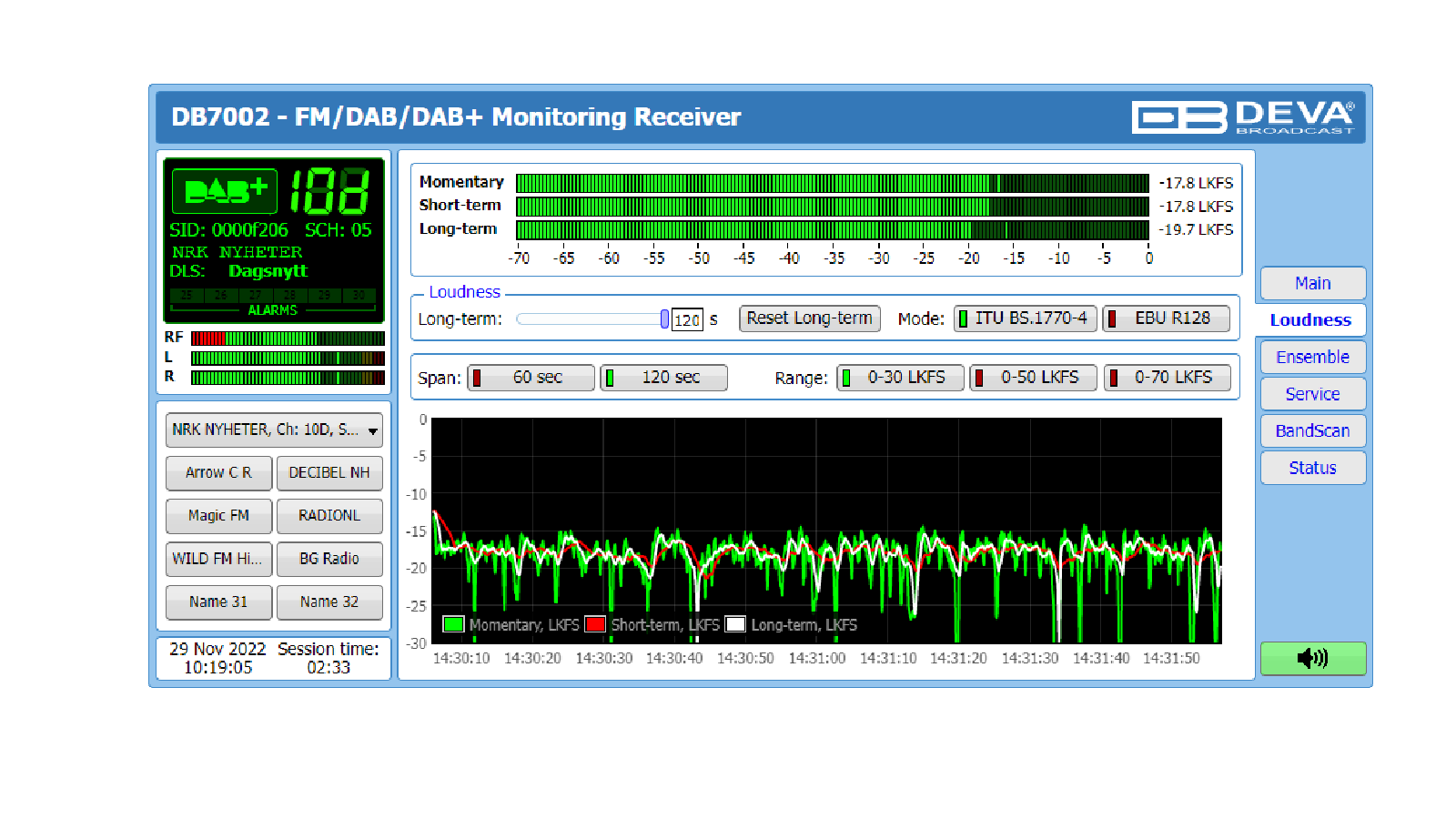Image resolution: width=1456 pixels, height=819 pixels.
Task: Click the DEVA Broadcast logo
Action: pos(1243,116)
